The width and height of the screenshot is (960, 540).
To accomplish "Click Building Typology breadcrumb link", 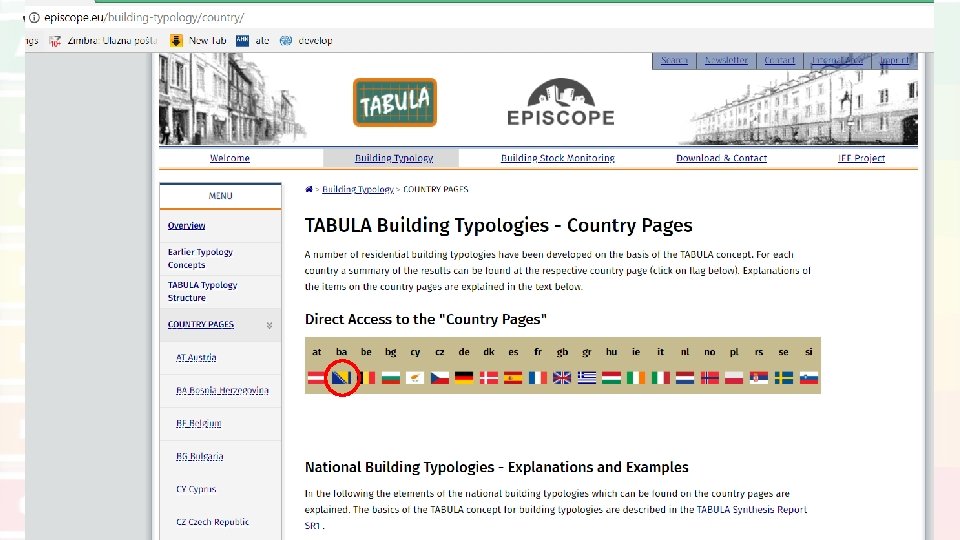I will point(358,189).
